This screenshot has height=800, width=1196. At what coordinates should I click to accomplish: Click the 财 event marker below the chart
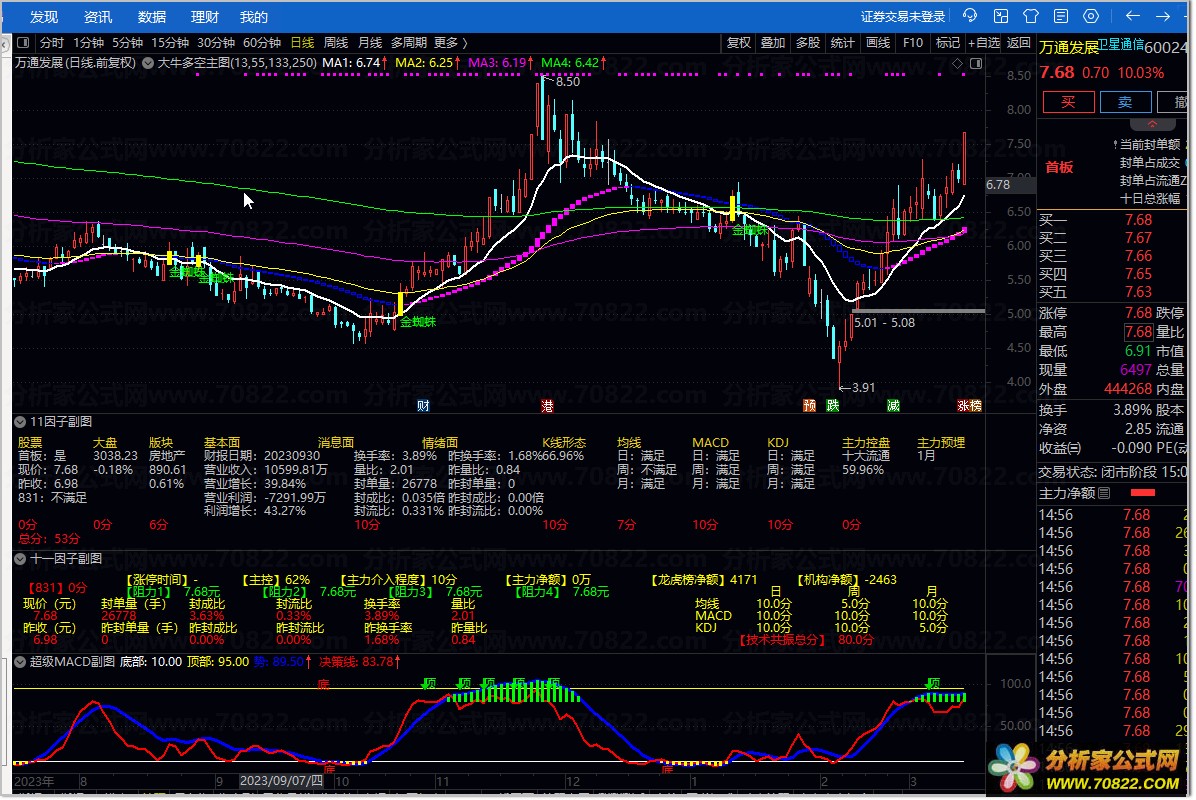pos(423,406)
